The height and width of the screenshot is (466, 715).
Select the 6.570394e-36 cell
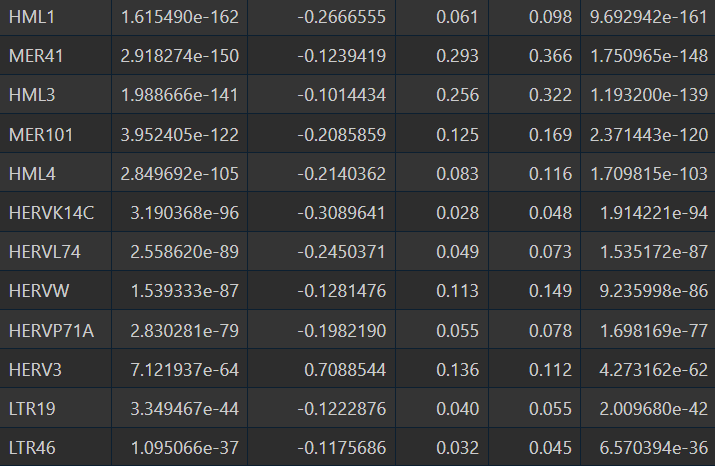[x=653, y=446]
